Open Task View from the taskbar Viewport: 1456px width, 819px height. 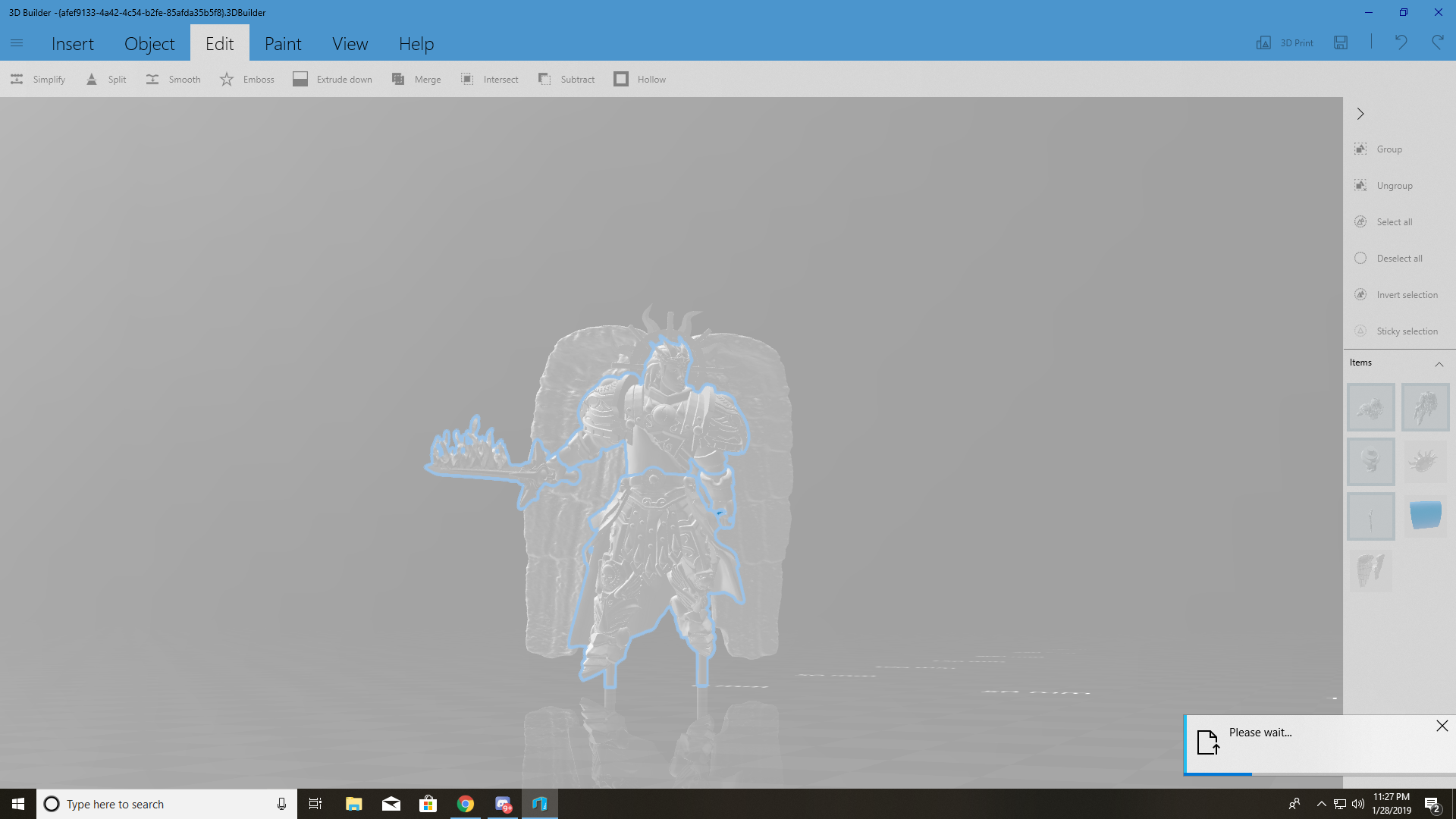point(315,804)
